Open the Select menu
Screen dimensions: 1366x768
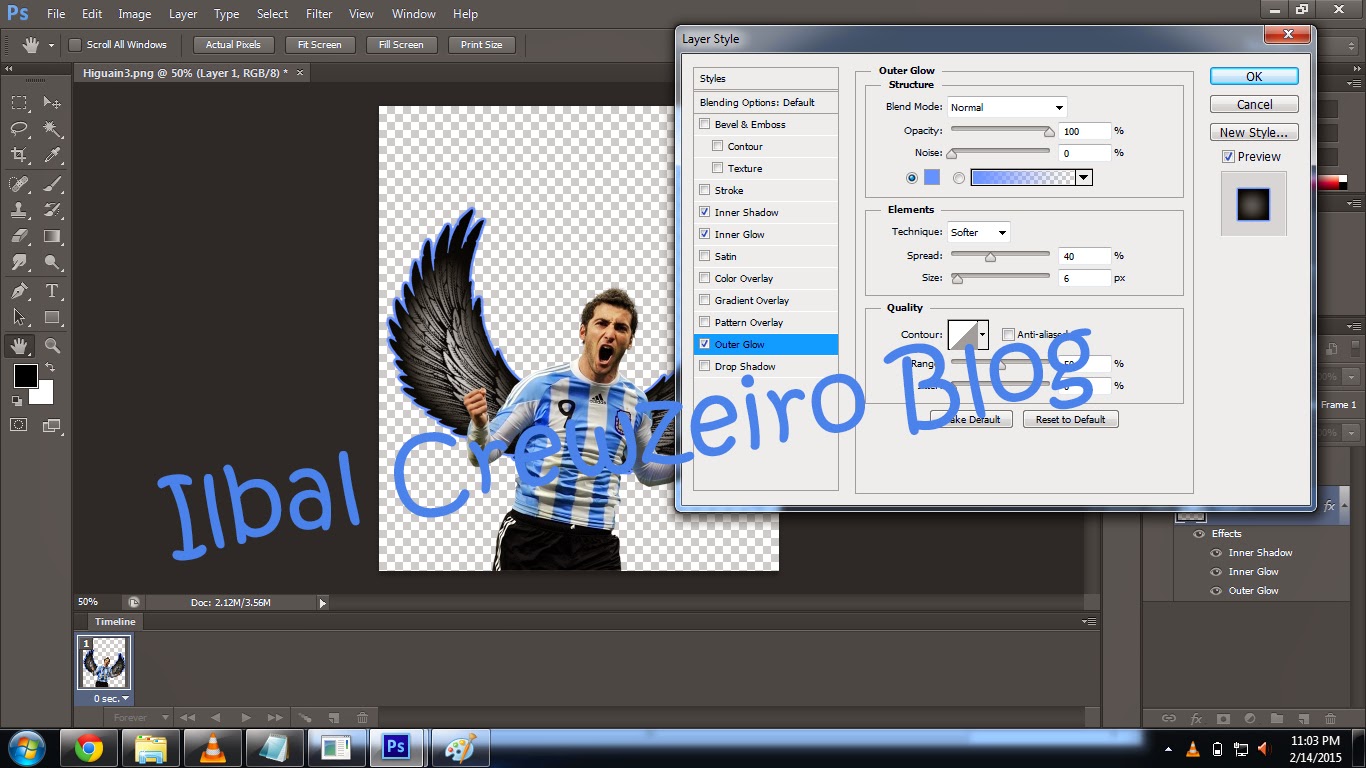pos(272,14)
